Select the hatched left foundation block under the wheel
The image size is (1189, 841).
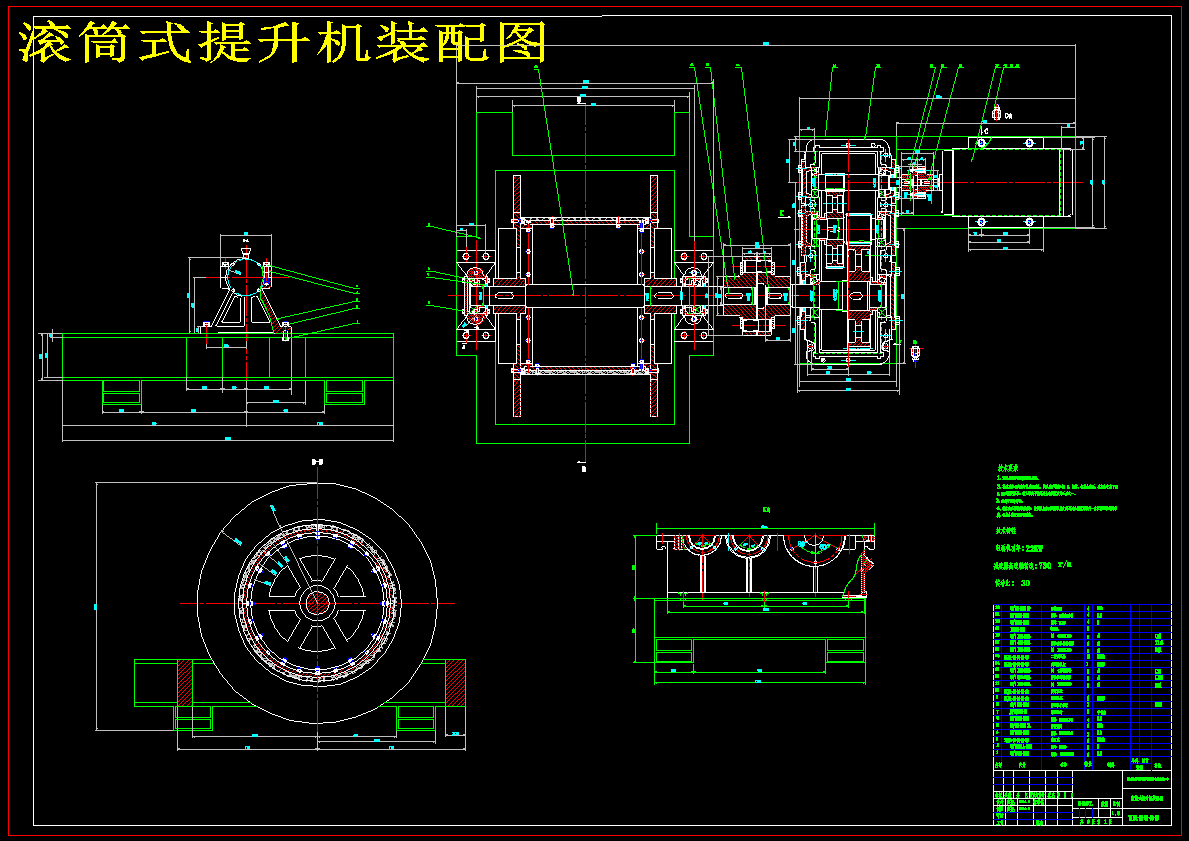(185, 683)
